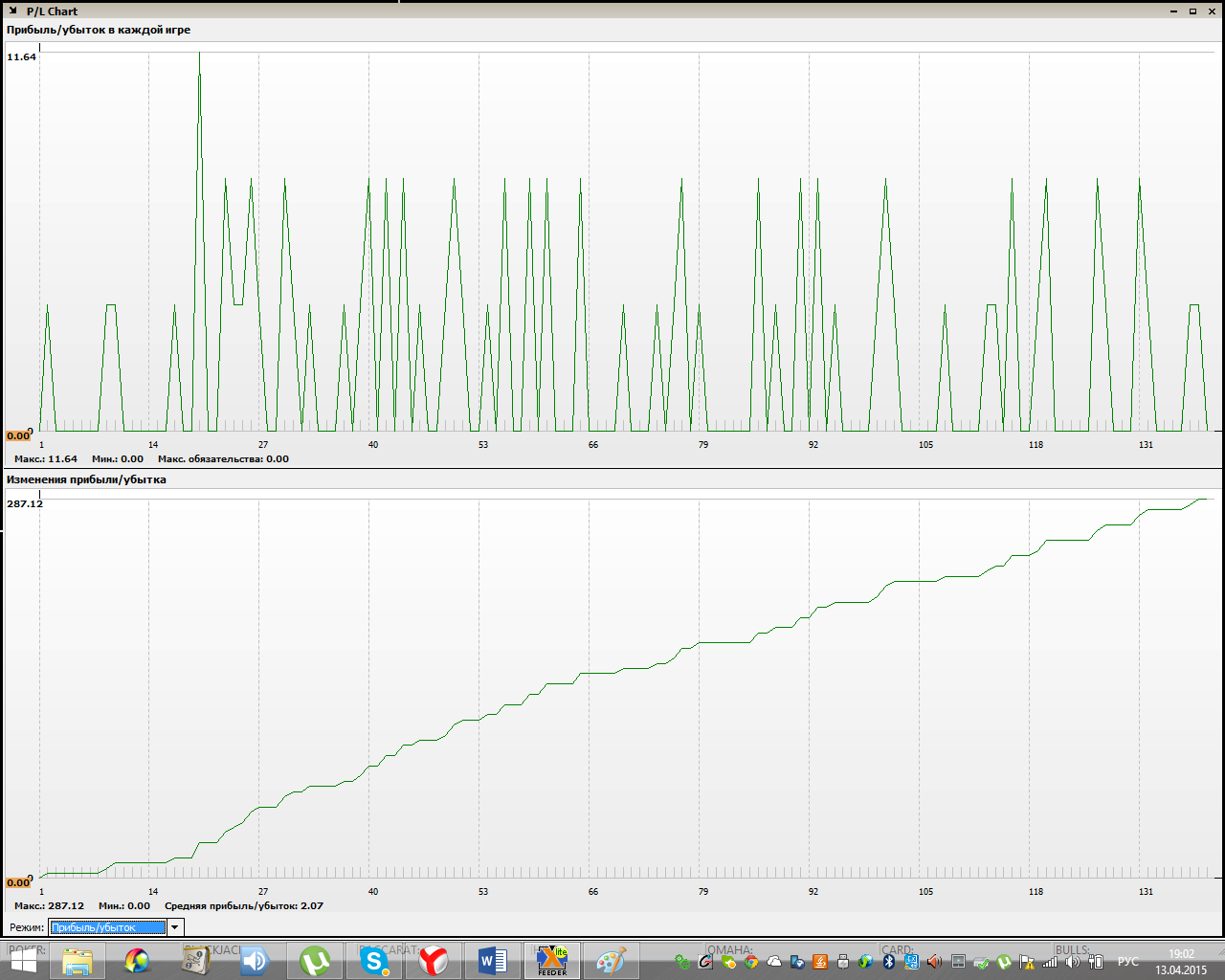
Task: Open the clock showing 19:02
Action: pos(1181,961)
